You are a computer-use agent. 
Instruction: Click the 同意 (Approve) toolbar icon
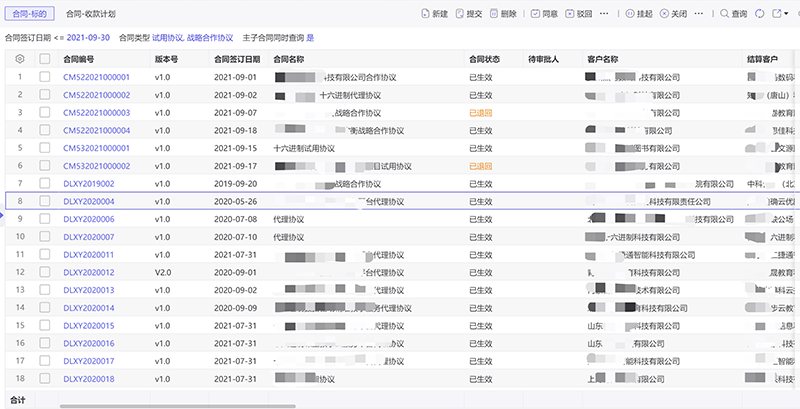point(534,14)
